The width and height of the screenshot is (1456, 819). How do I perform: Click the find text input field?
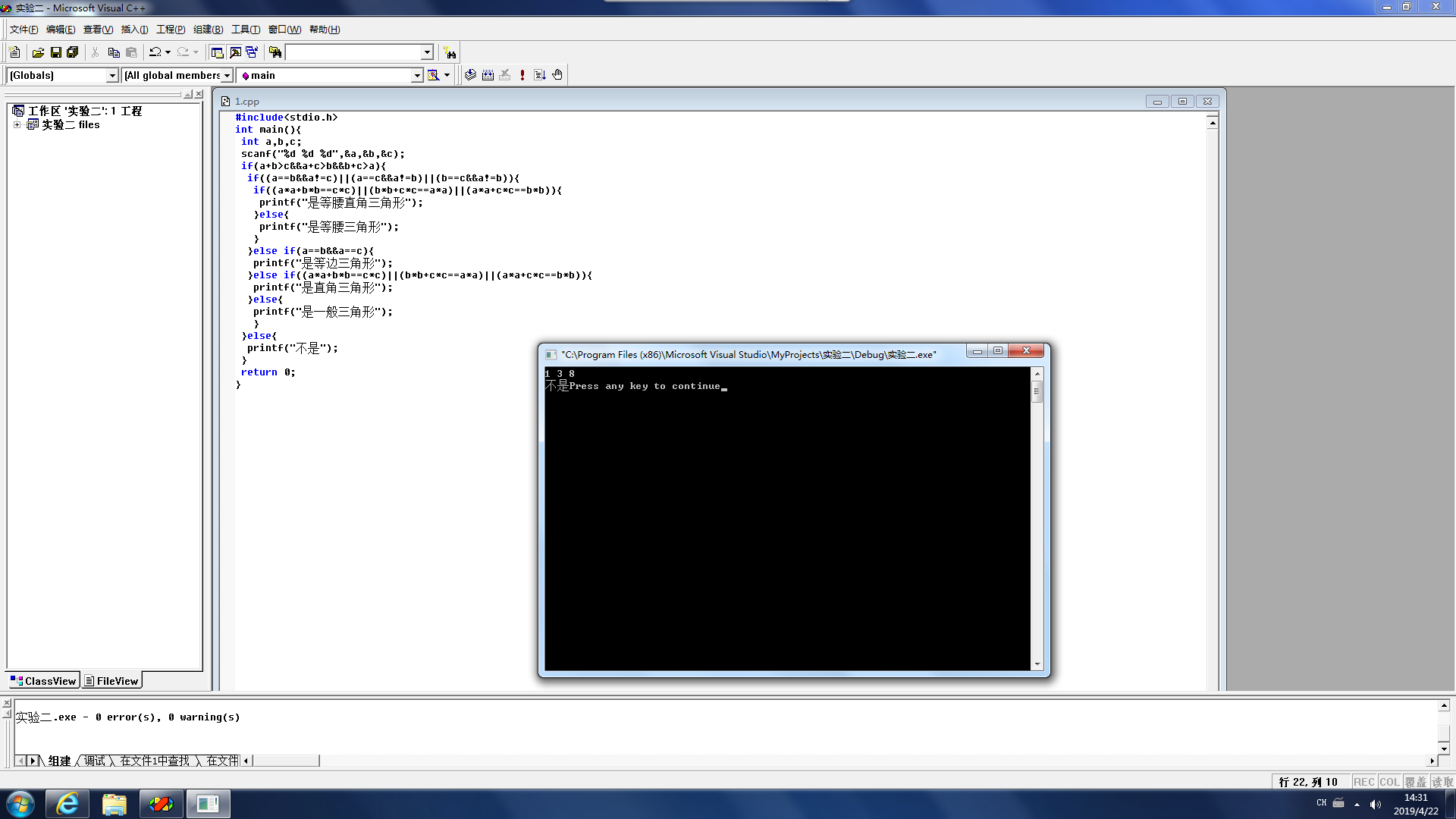[353, 52]
